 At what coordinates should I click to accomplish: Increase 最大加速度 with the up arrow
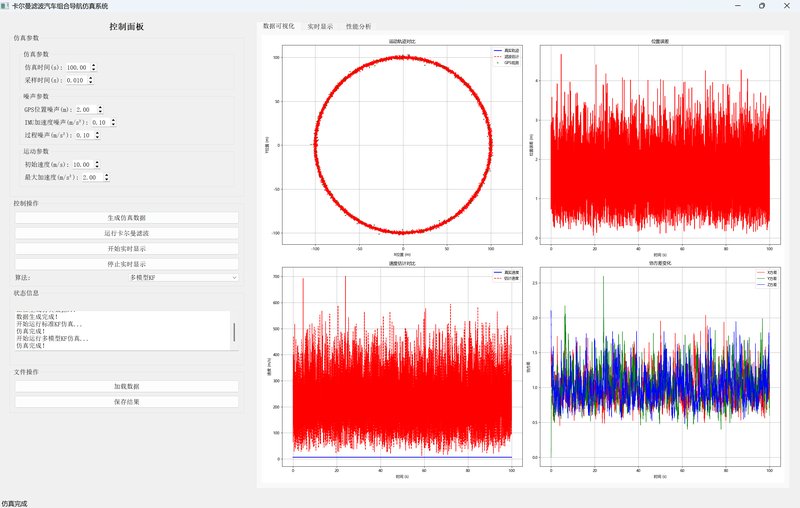tap(105, 174)
